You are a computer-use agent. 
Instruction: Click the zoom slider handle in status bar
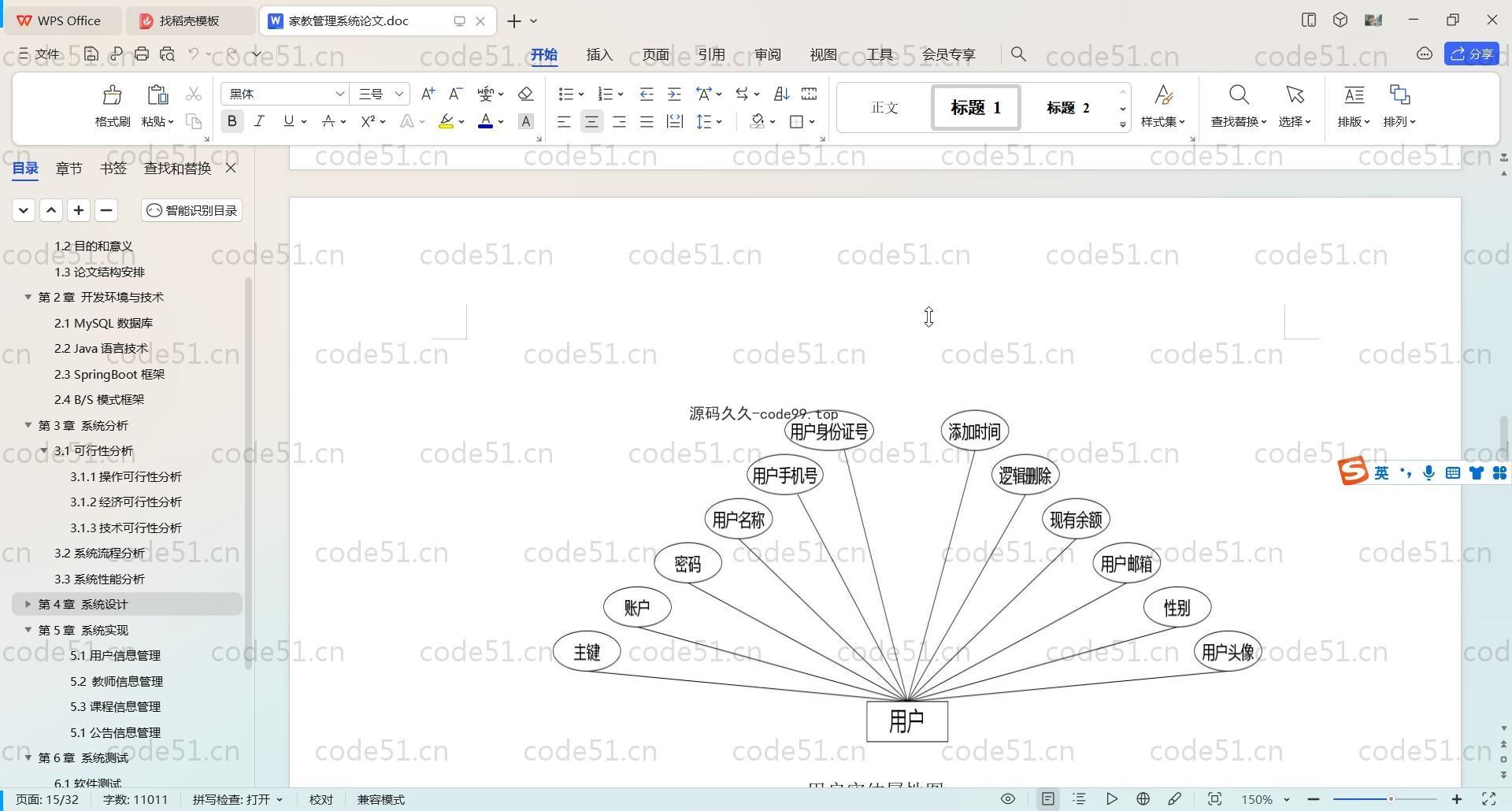click(1391, 799)
